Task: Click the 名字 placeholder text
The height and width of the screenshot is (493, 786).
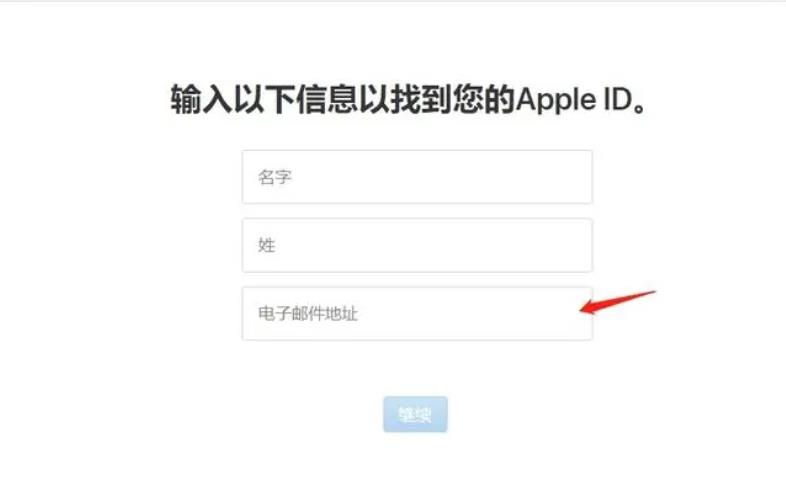Action: click(274, 177)
